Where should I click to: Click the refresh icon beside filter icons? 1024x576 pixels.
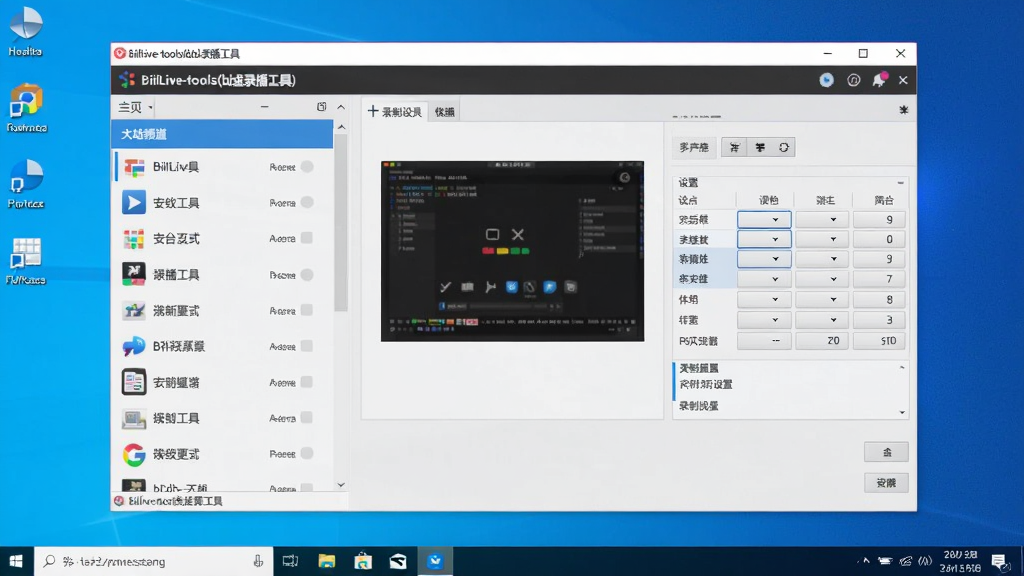coord(784,148)
